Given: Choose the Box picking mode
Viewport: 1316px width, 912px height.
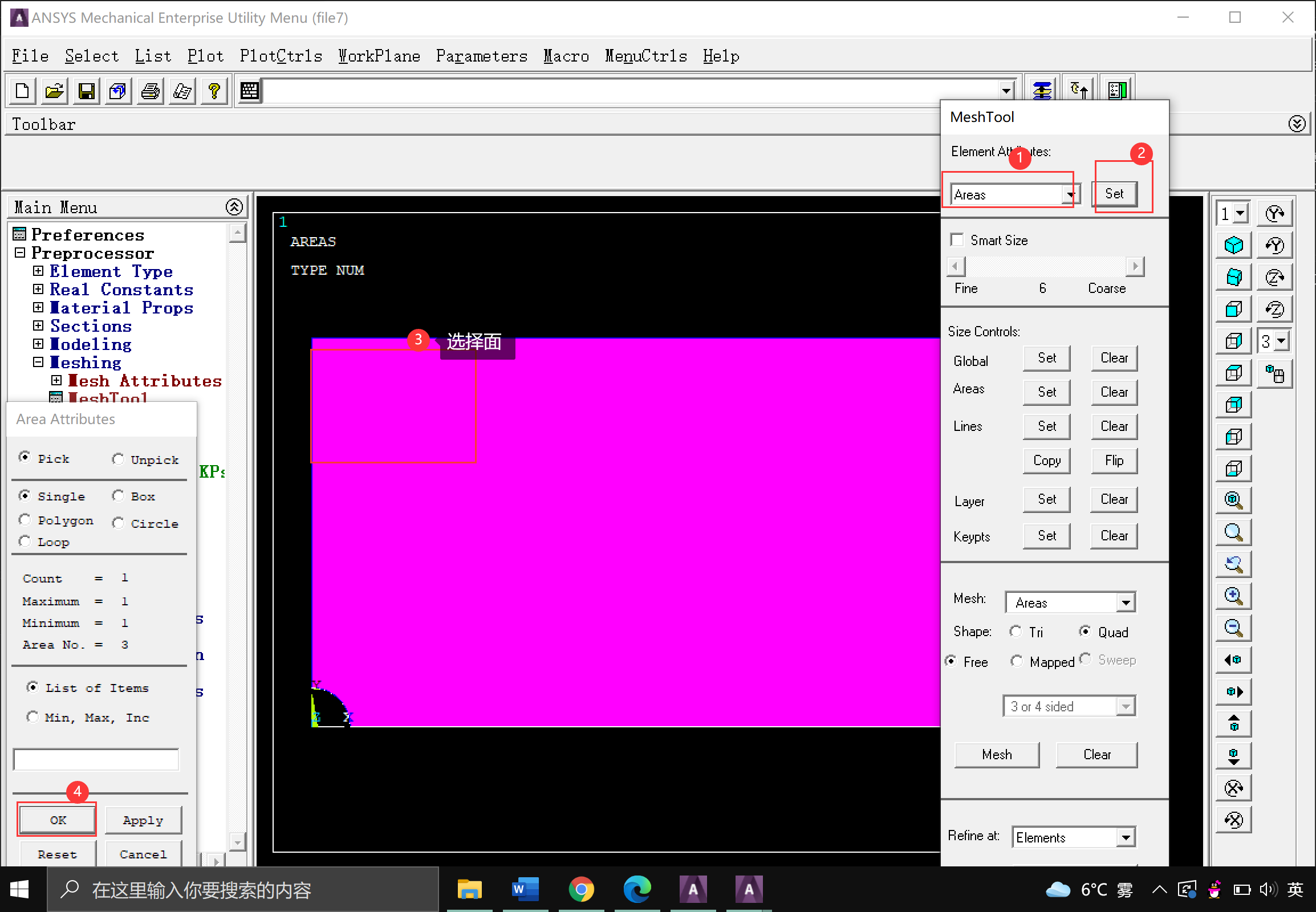Looking at the screenshot, I should coord(119,496).
